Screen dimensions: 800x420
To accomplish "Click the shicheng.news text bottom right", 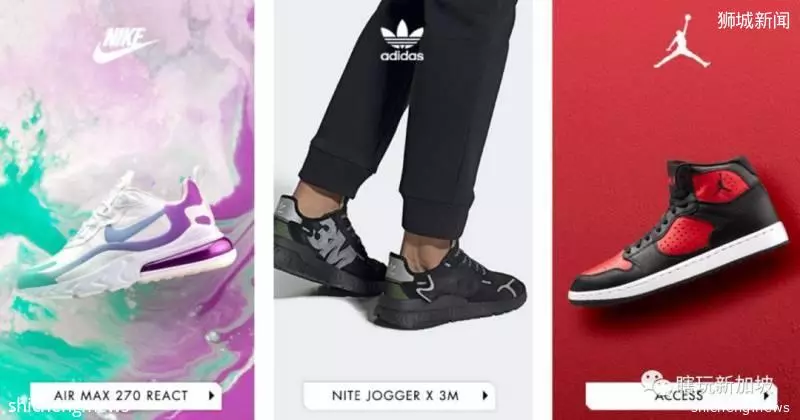I will coord(740,407).
